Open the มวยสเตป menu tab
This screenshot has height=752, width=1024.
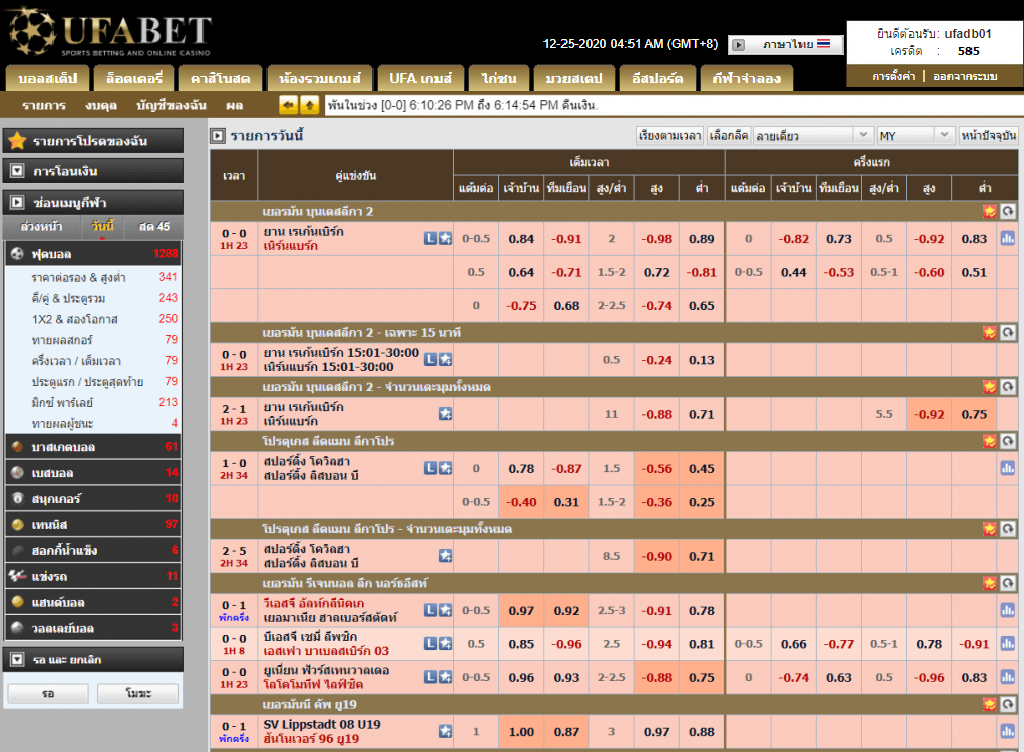pos(574,78)
